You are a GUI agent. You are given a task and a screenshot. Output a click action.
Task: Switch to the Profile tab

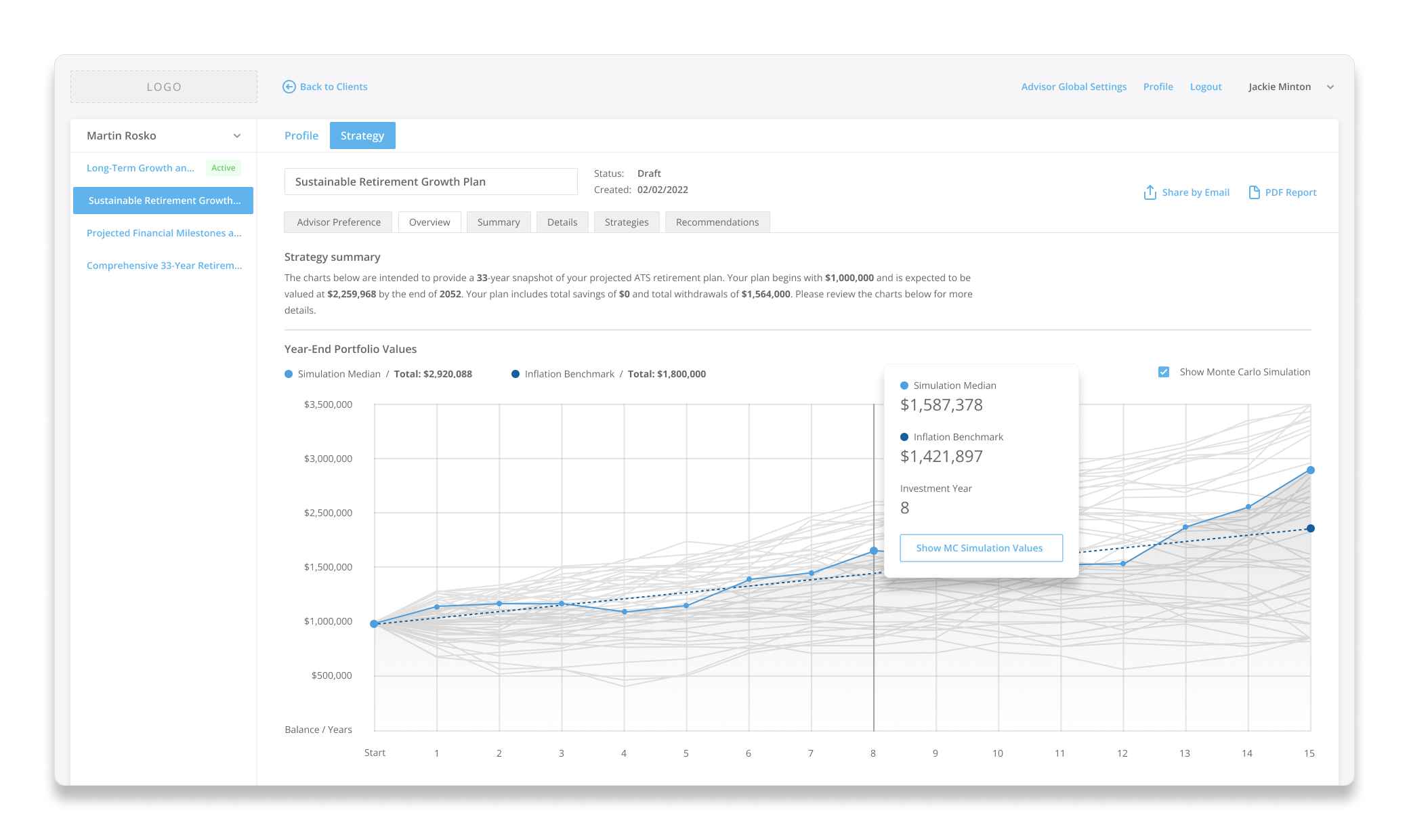[301, 135]
